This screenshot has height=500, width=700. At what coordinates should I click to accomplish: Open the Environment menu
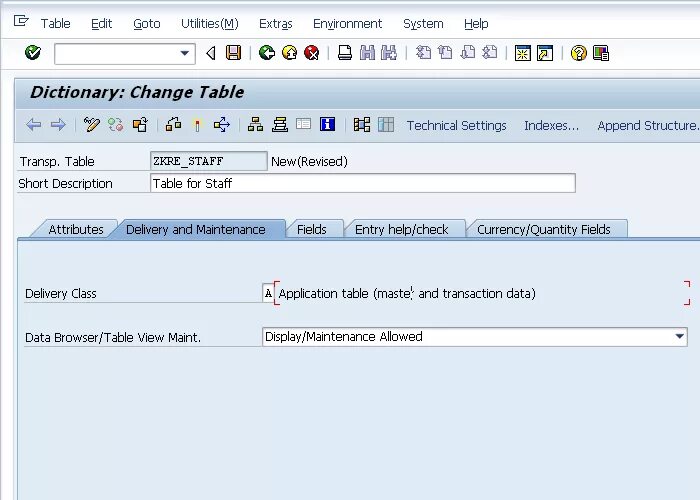tap(347, 24)
